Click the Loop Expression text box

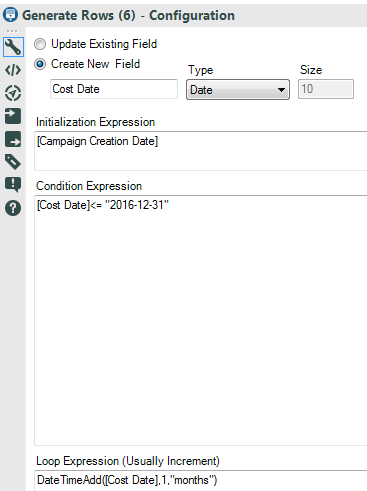click(x=201, y=481)
